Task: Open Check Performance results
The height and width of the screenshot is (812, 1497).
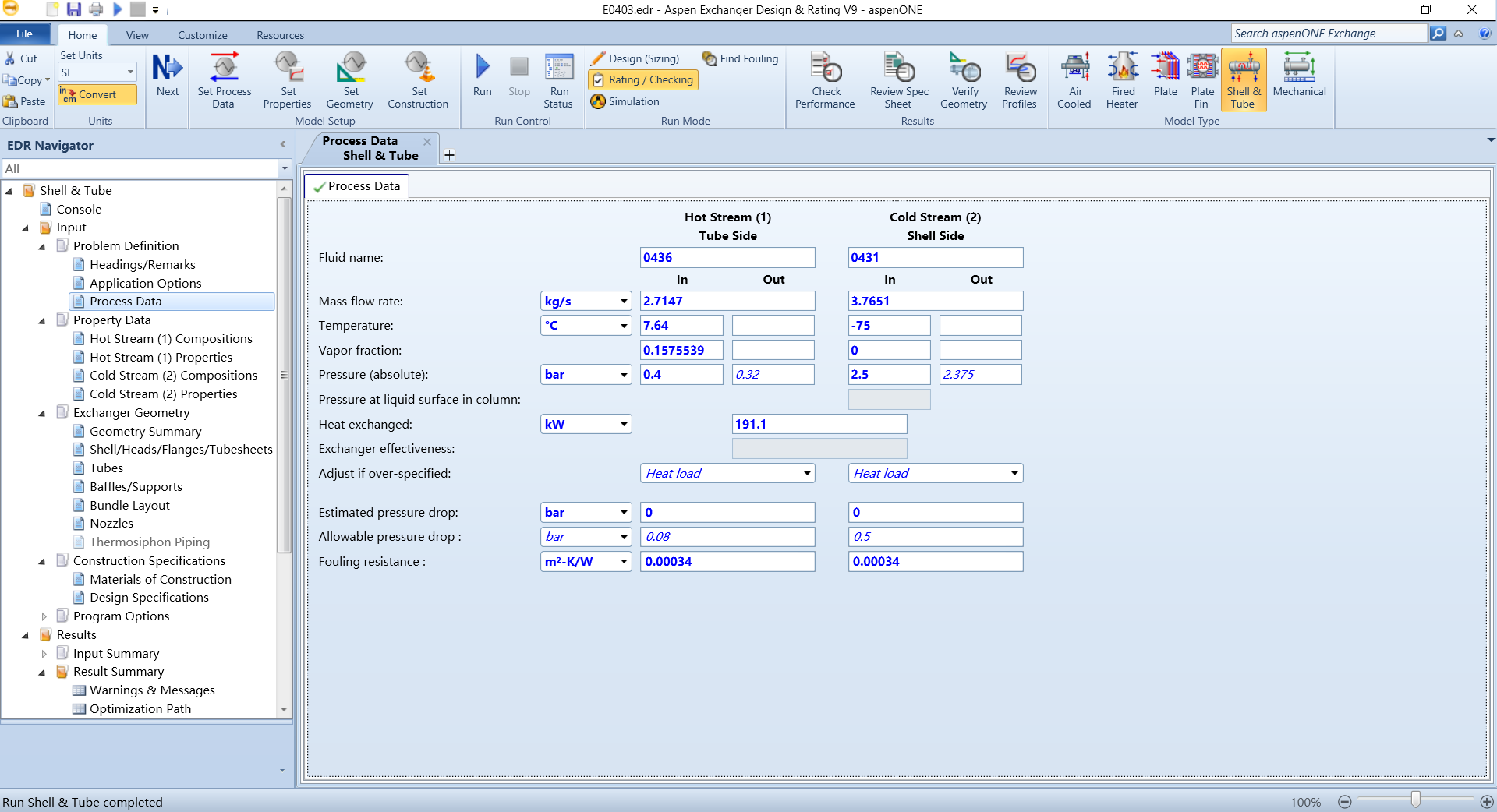Action: tap(825, 80)
